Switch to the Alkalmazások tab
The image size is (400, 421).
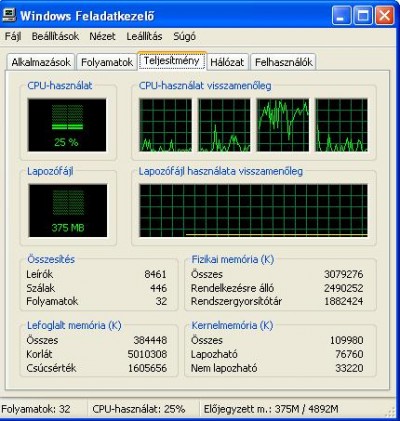41,62
